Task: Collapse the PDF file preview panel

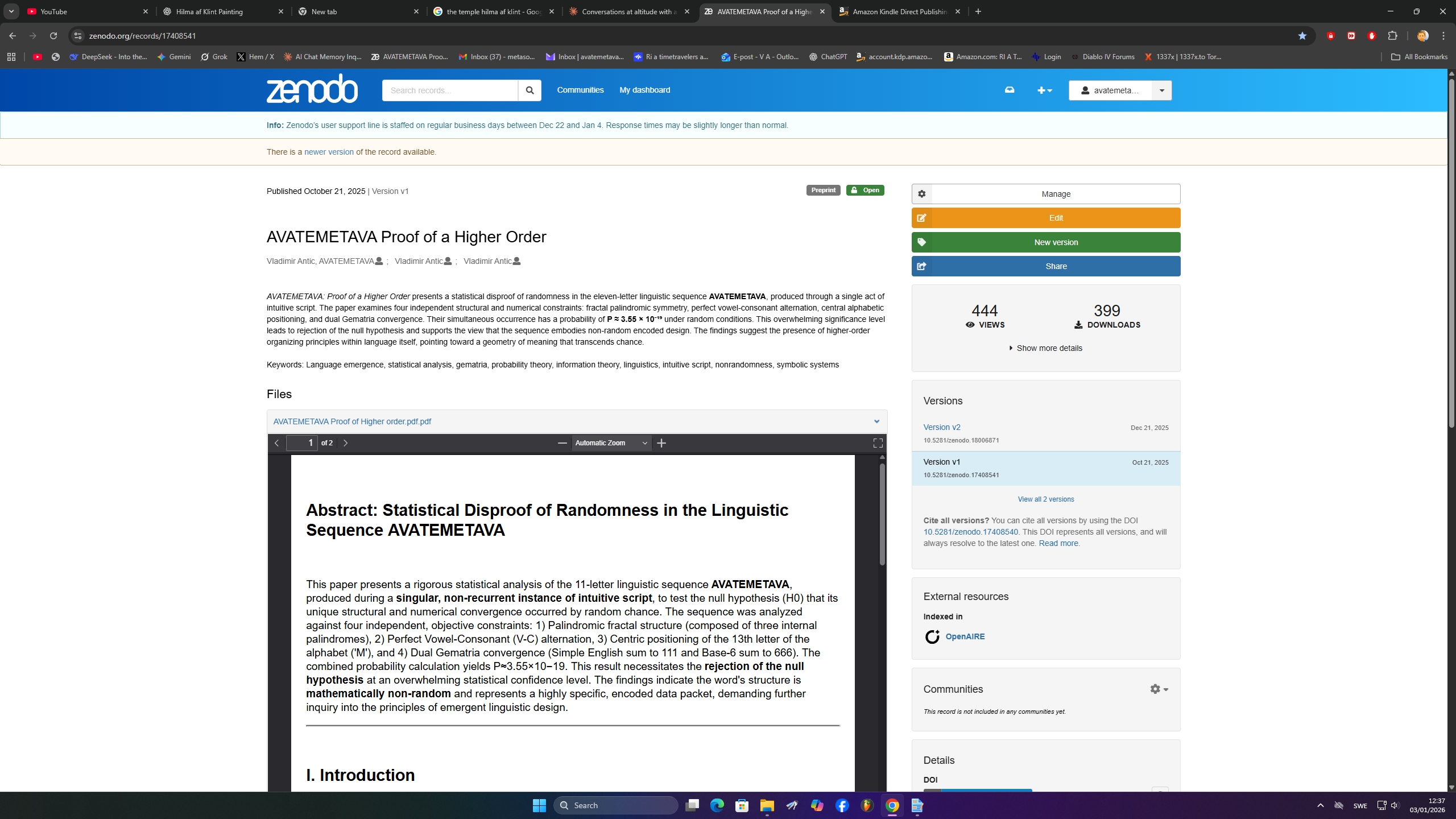Action: [876, 421]
